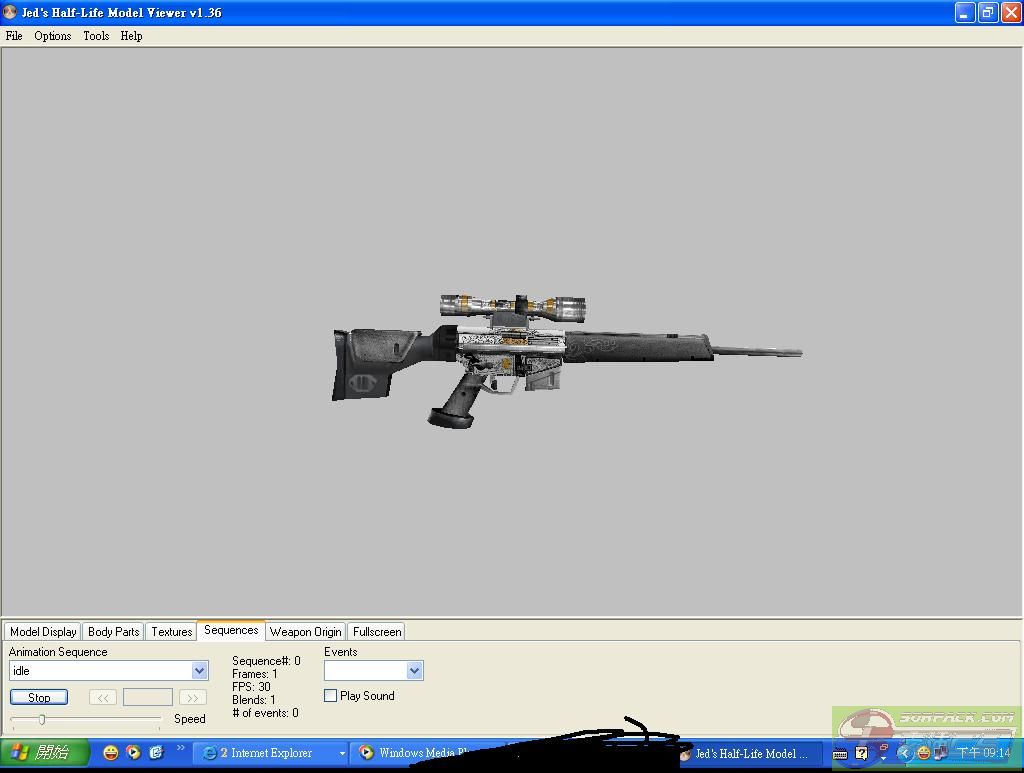Launch the smiley face quick launch icon
Screen dimensions: 1024x773
pyautogui.click(x=111, y=753)
